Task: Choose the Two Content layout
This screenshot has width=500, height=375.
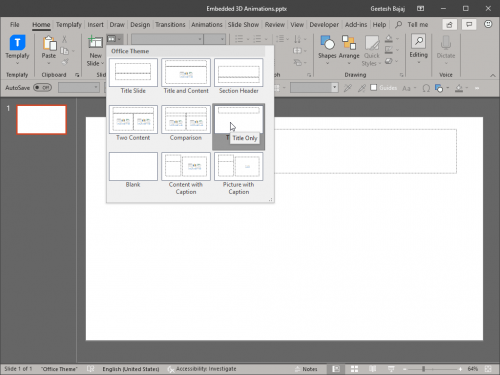Action: click(x=133, y=123)
